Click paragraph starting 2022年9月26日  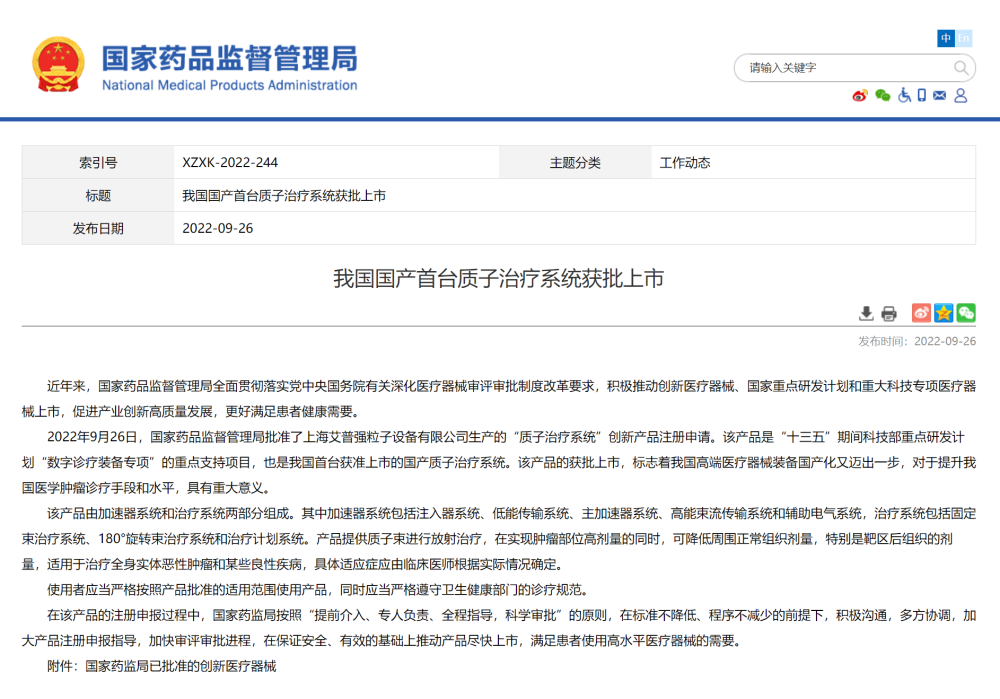(x=499, y=462)
